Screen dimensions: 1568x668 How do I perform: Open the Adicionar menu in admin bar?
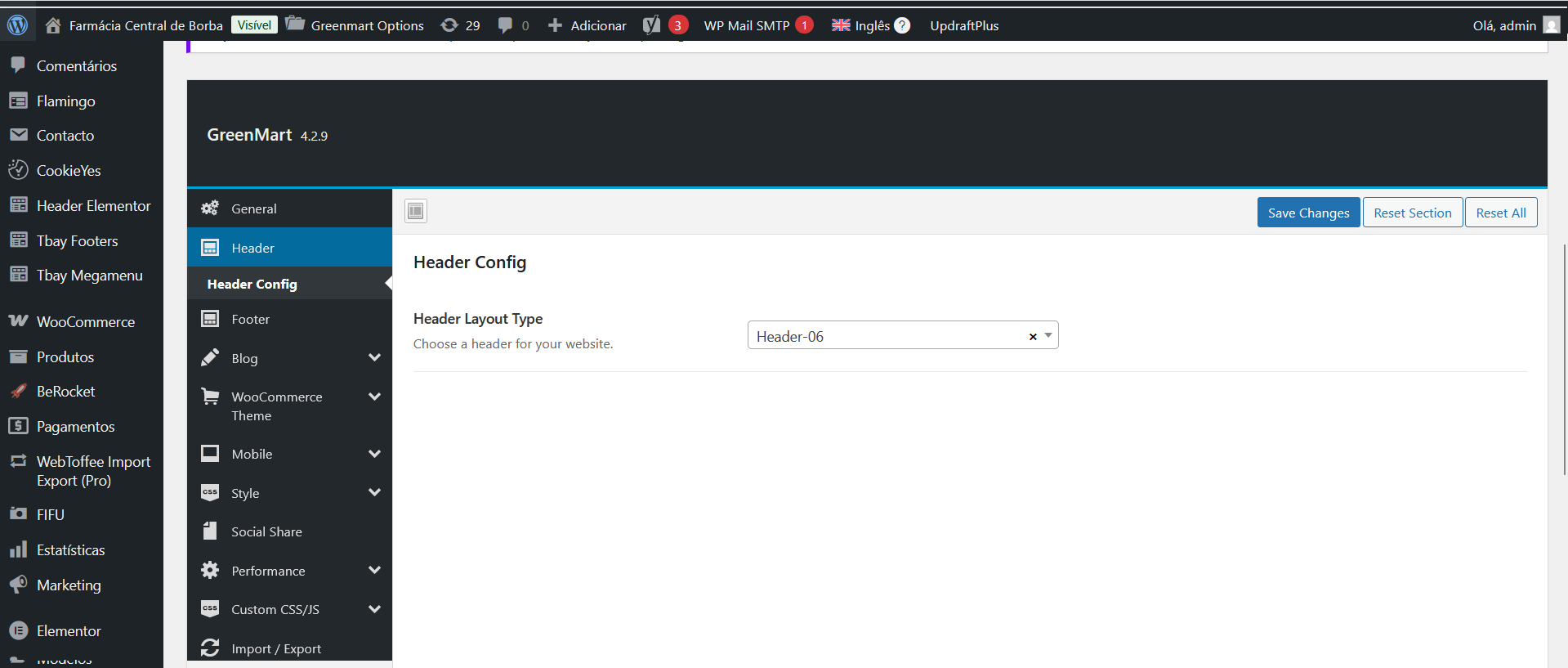[x=587, y=25]
